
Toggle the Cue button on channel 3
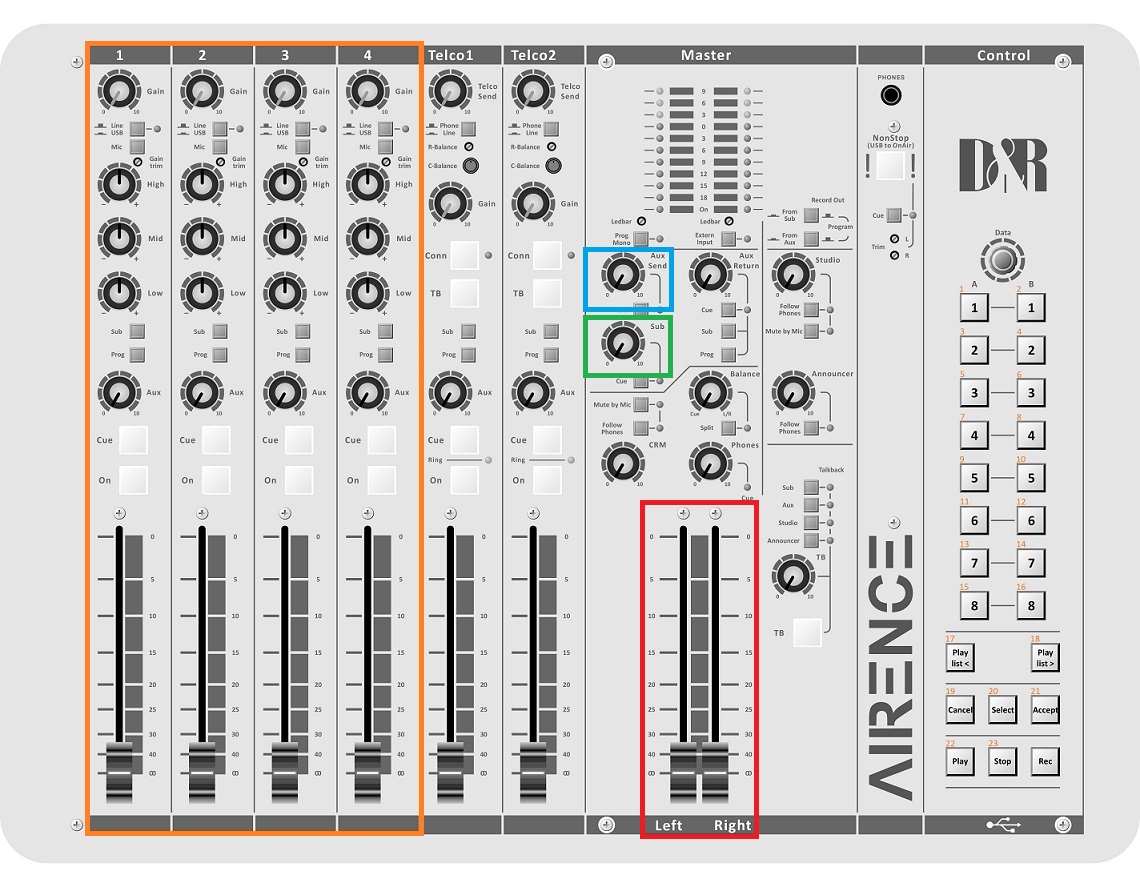[x=298, y=440]
